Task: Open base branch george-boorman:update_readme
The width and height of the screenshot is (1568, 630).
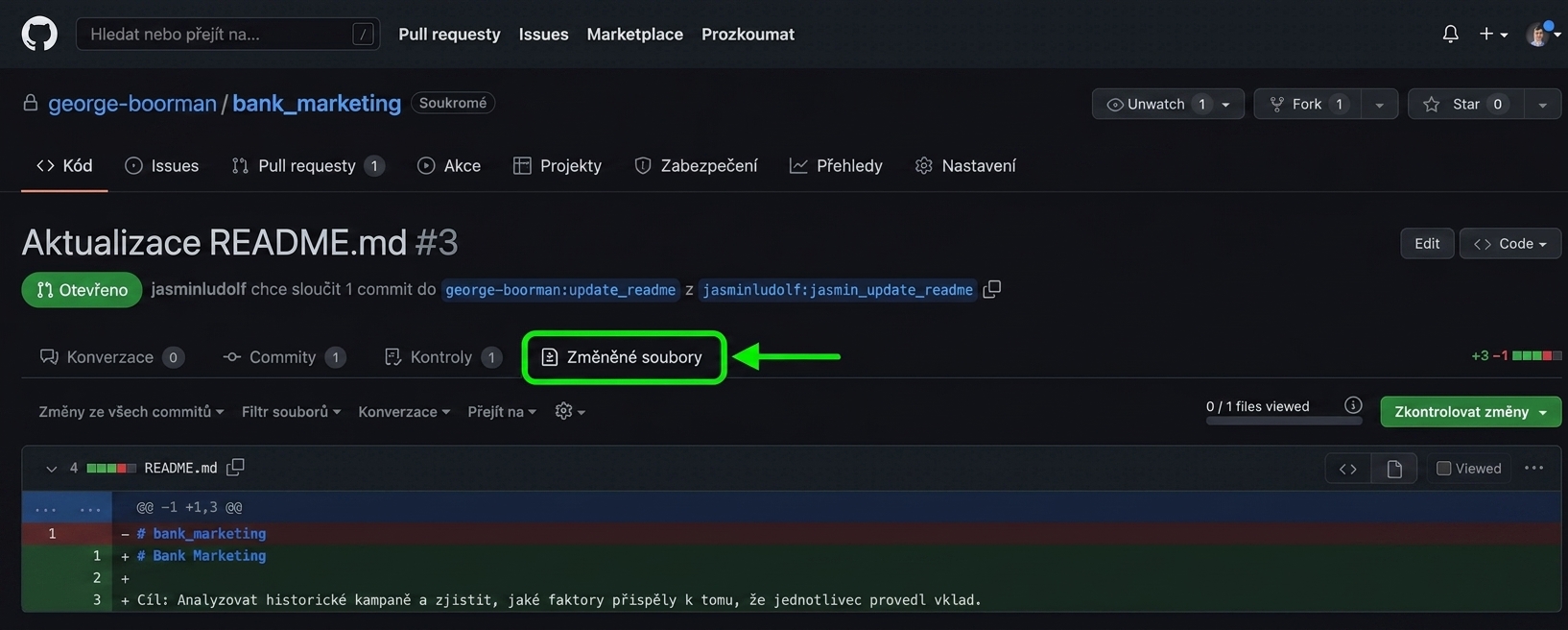Action: 560,290
